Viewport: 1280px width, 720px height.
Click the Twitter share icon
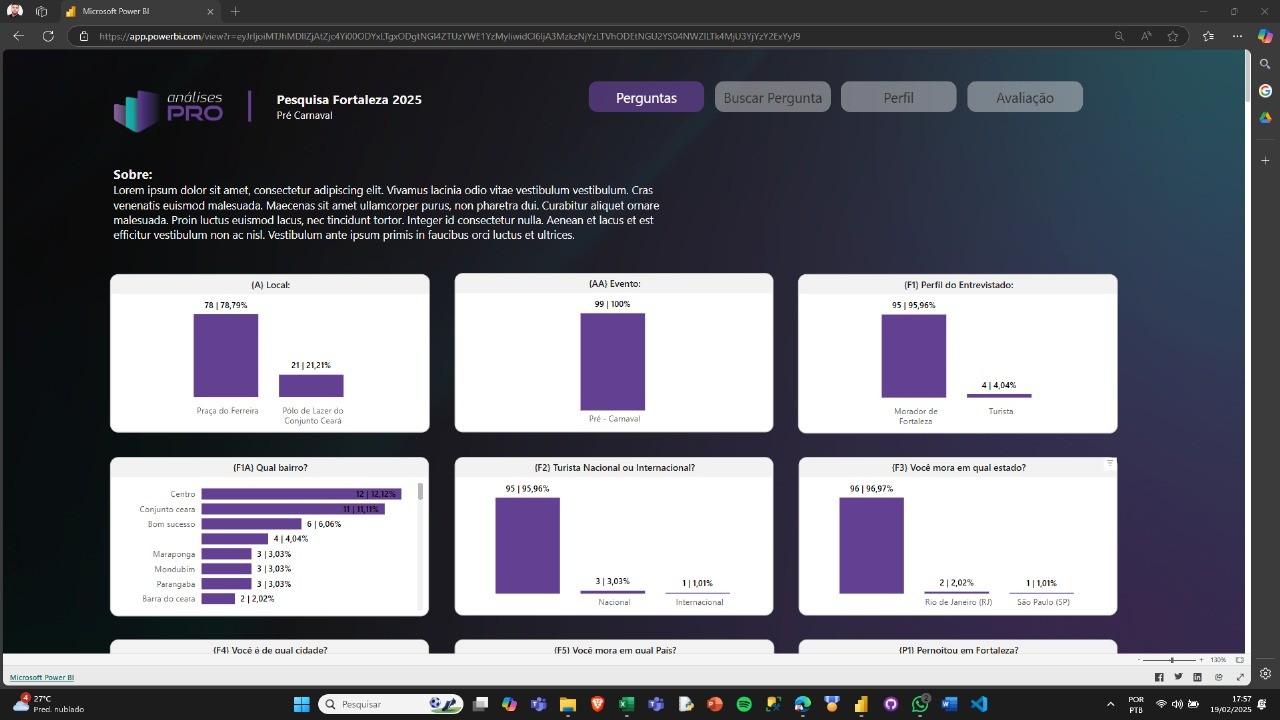[x=1178, y=677]
